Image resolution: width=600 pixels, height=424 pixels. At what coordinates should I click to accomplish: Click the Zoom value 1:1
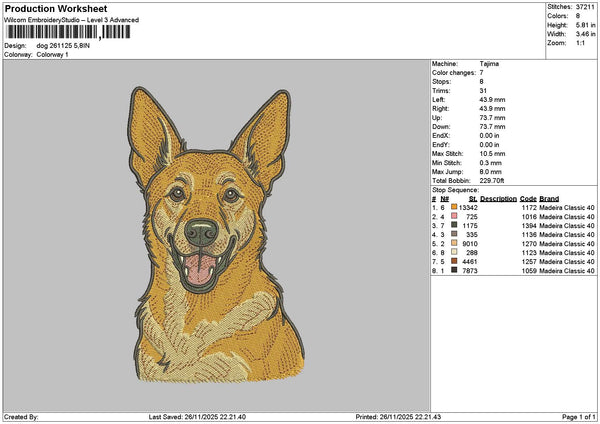[580, 43]
